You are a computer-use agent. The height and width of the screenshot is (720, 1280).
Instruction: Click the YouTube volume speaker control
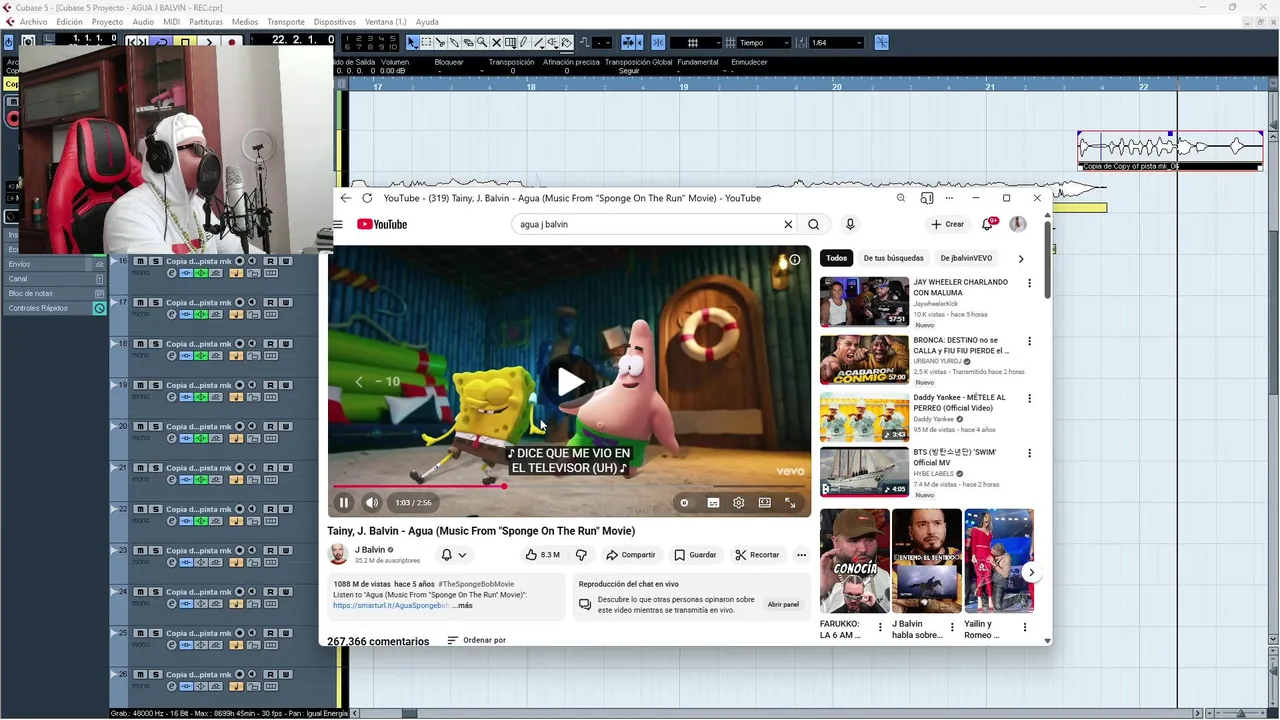coord(371,503)
